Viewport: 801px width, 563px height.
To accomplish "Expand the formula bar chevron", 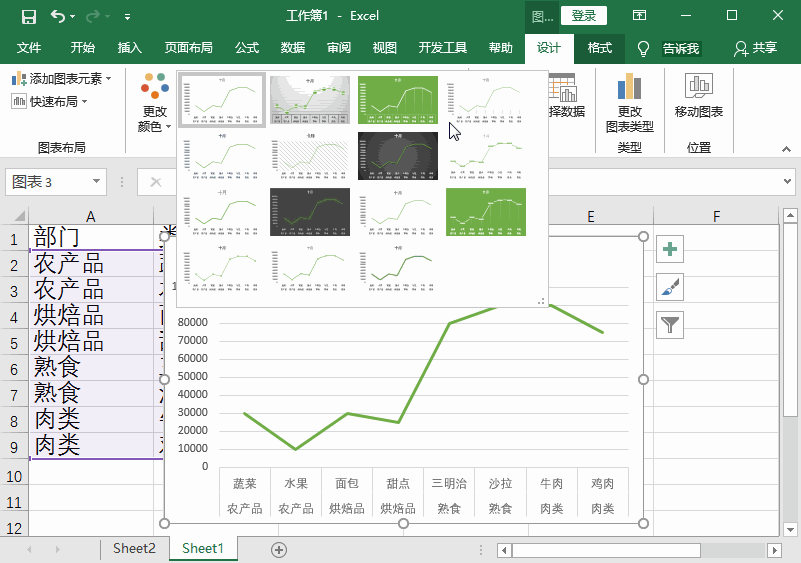I will (x=787, y=181).
